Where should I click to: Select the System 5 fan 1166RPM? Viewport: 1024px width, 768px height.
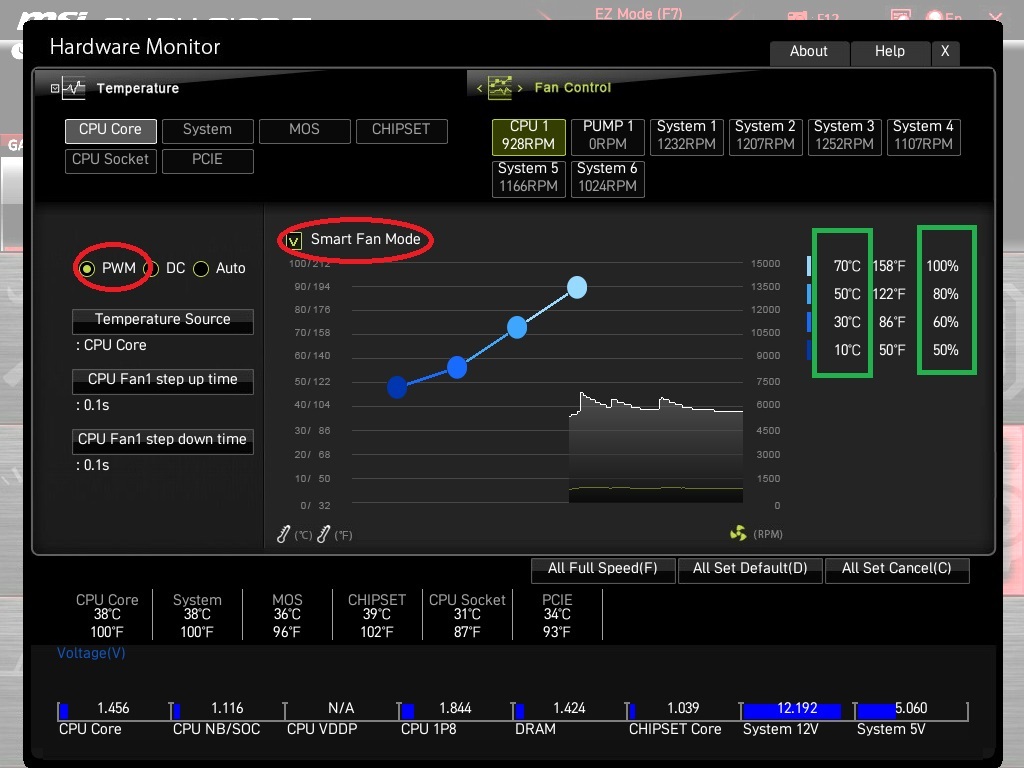point(528,178)
